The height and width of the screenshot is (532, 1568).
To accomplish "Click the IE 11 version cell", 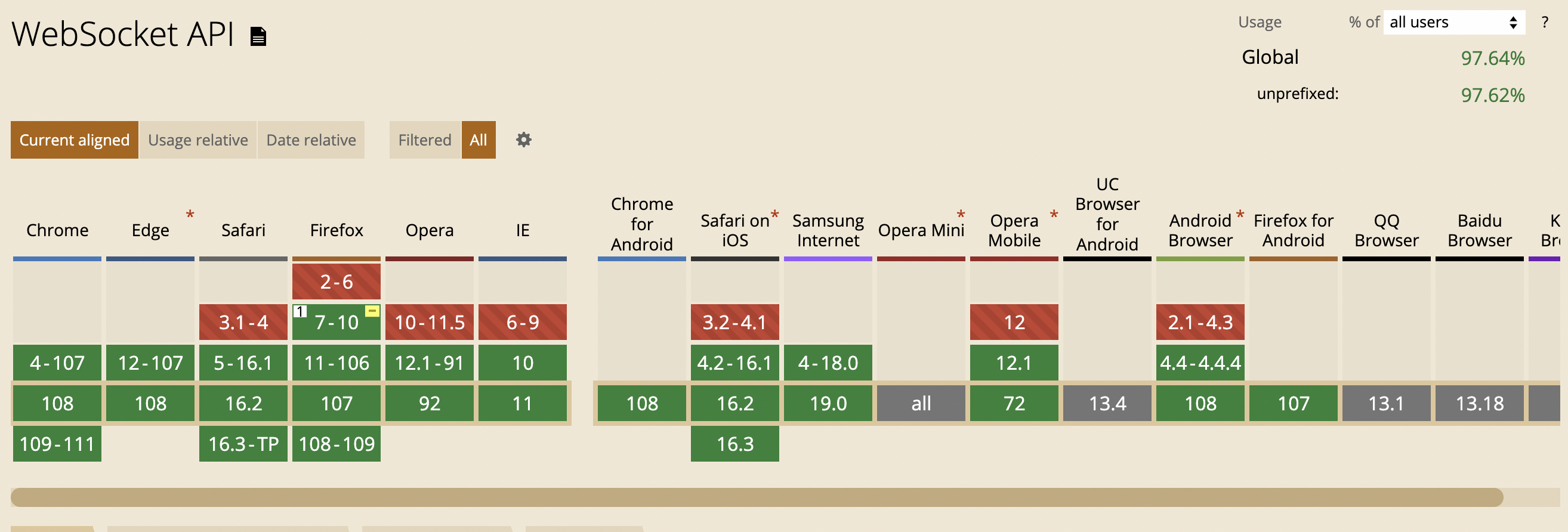I will [x=522, y=403].
